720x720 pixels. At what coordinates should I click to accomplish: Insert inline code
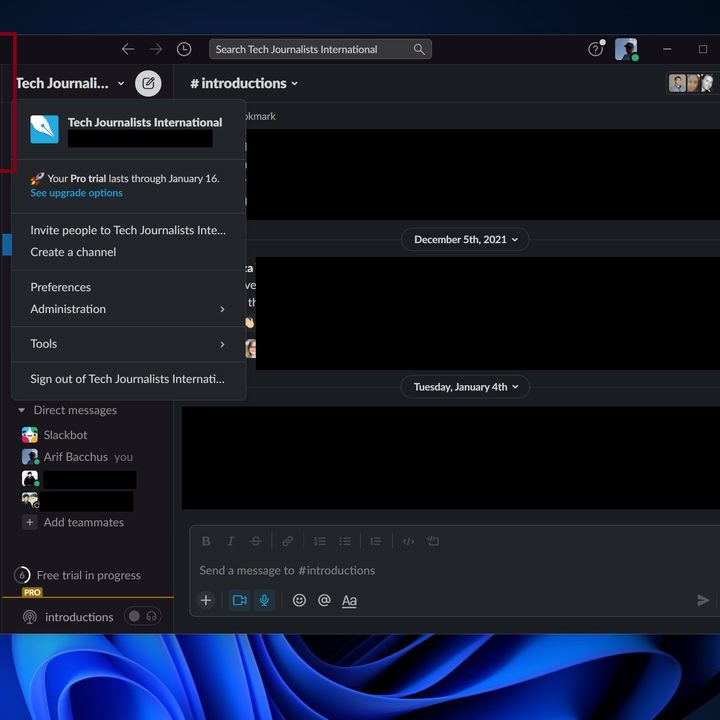[x=408, y=541]
